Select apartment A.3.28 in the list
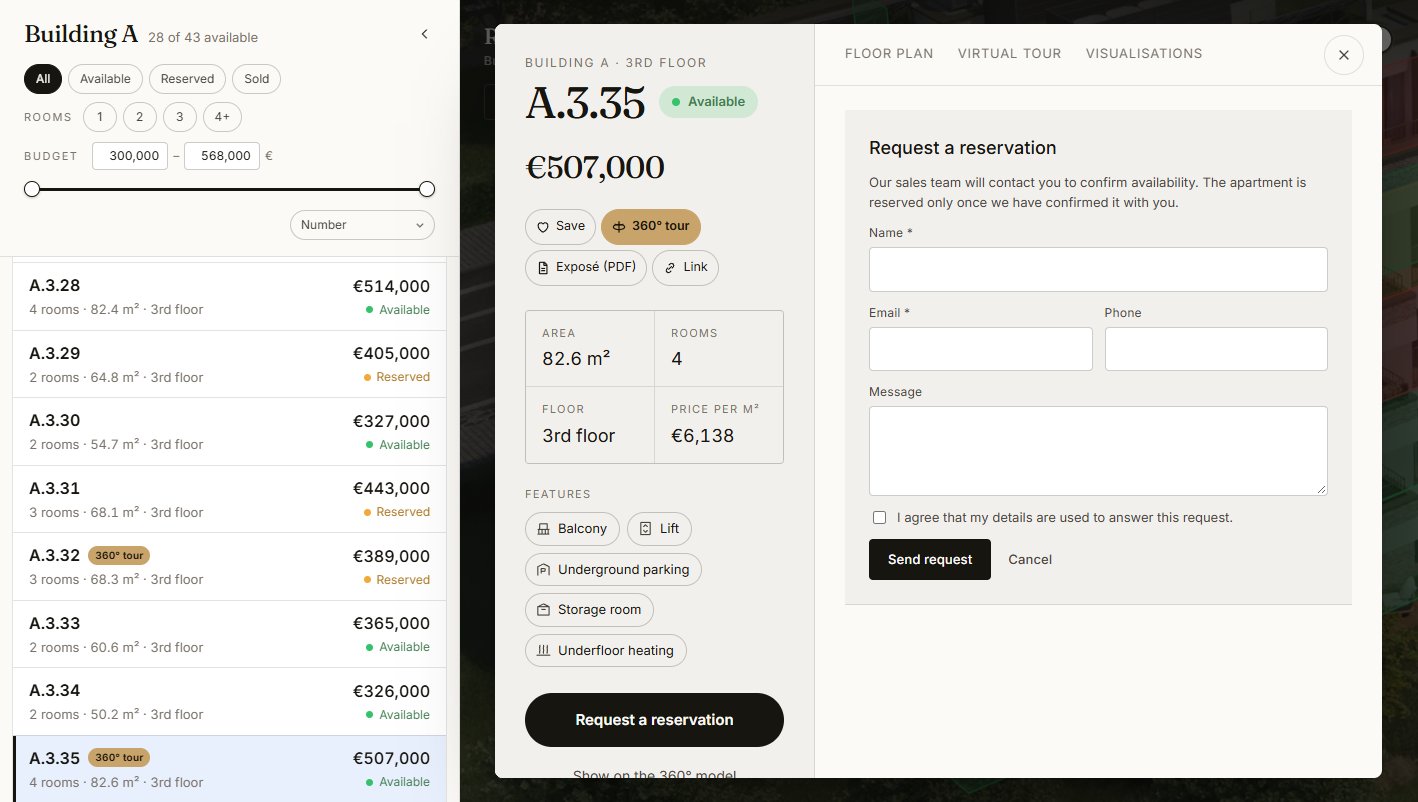This screenshot has height=802, width=1418. [x=229, y=297]
